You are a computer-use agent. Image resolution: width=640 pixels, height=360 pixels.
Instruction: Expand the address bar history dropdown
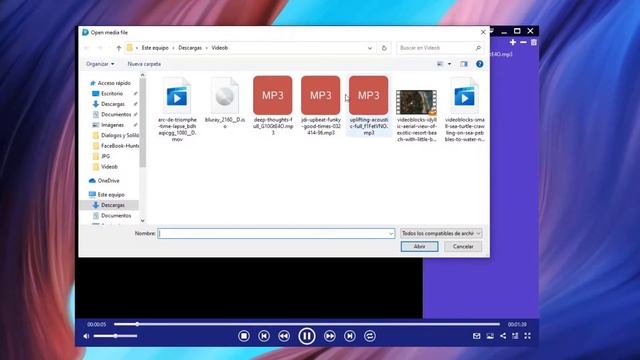pos(370,48)
